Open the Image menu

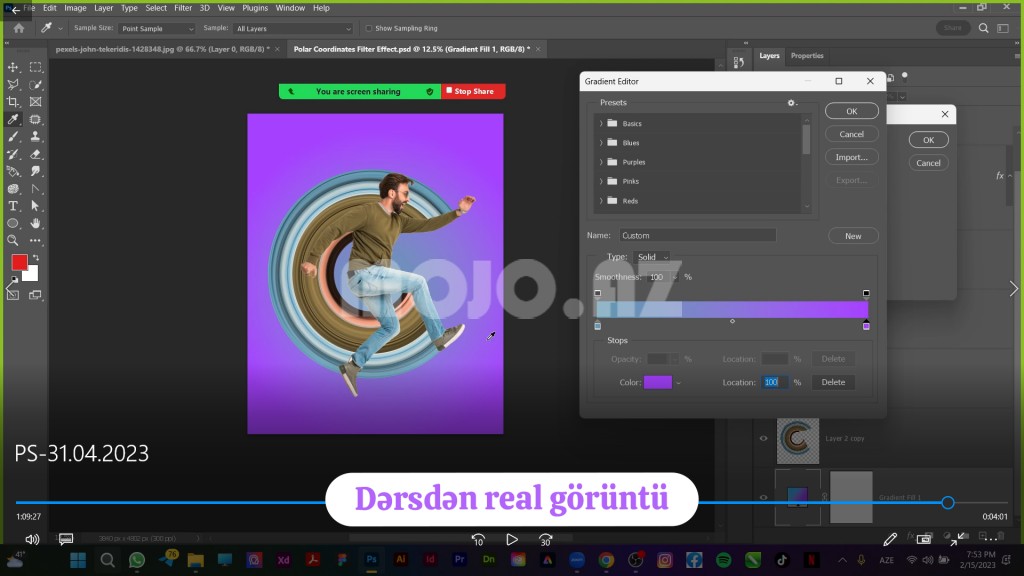pyautogui.click(x=75, y=8)
